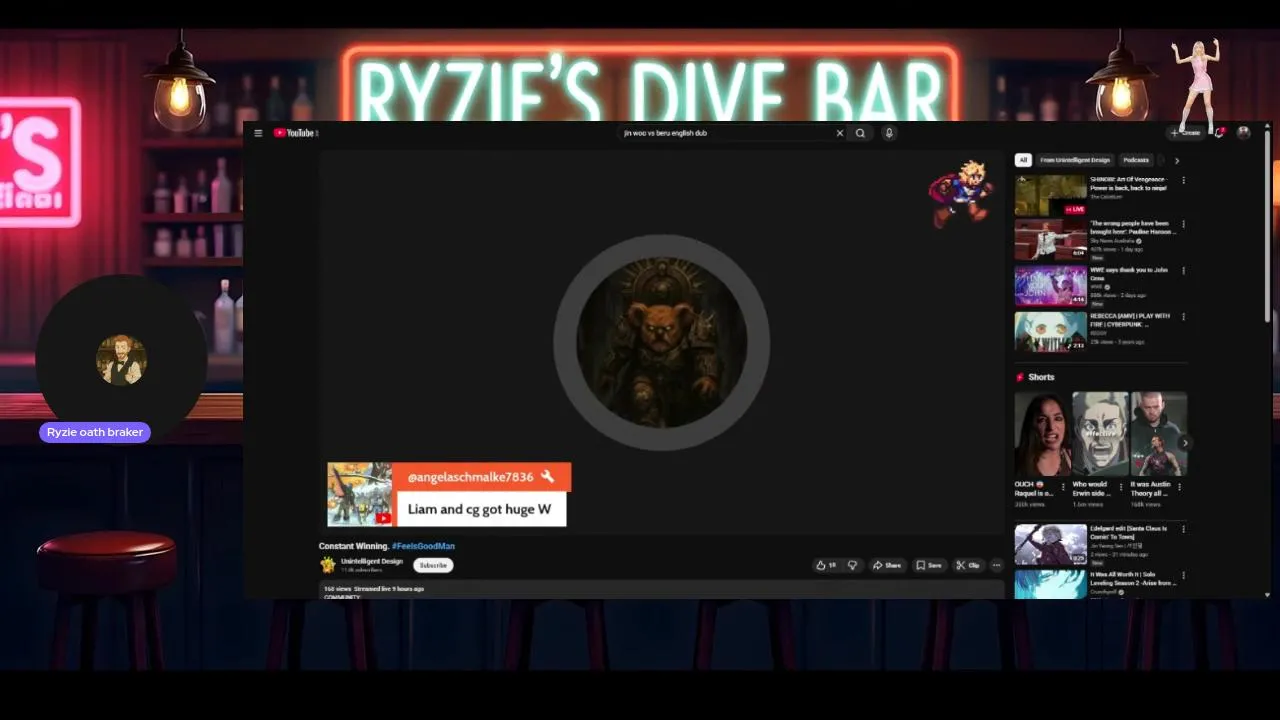Image resolution: width=1280 pixels, height=720 pixels.
Task: Click the pixel knight sprite overlay
Action: point(960,193)
